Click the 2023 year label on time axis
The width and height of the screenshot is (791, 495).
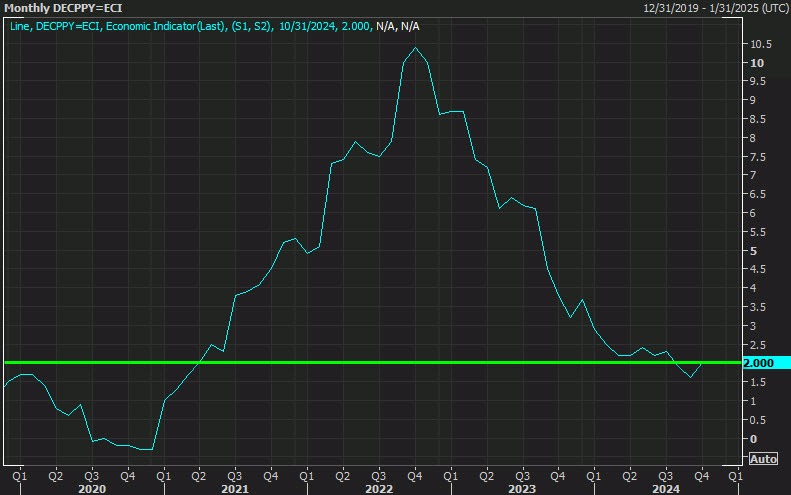pos(521,488)
